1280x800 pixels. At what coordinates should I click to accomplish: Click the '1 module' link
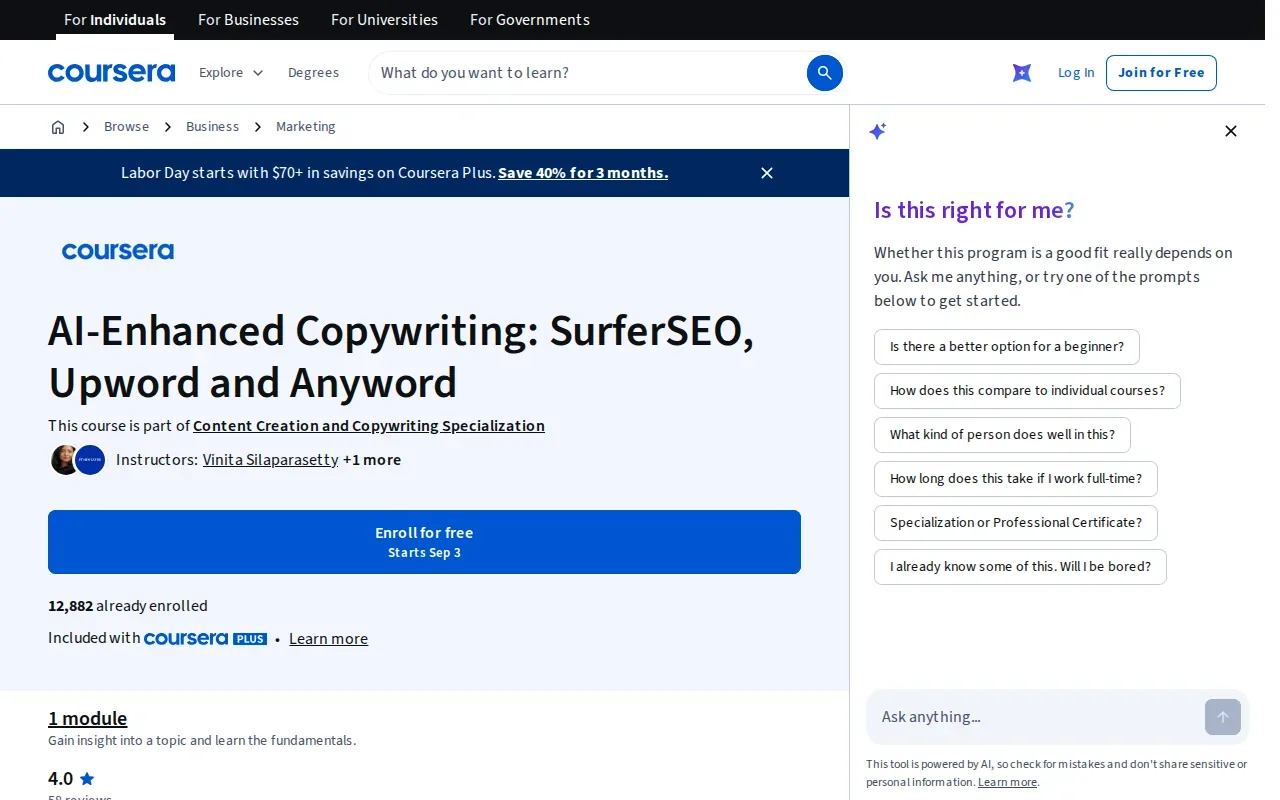pyautogui.click(x=88, y=718)
